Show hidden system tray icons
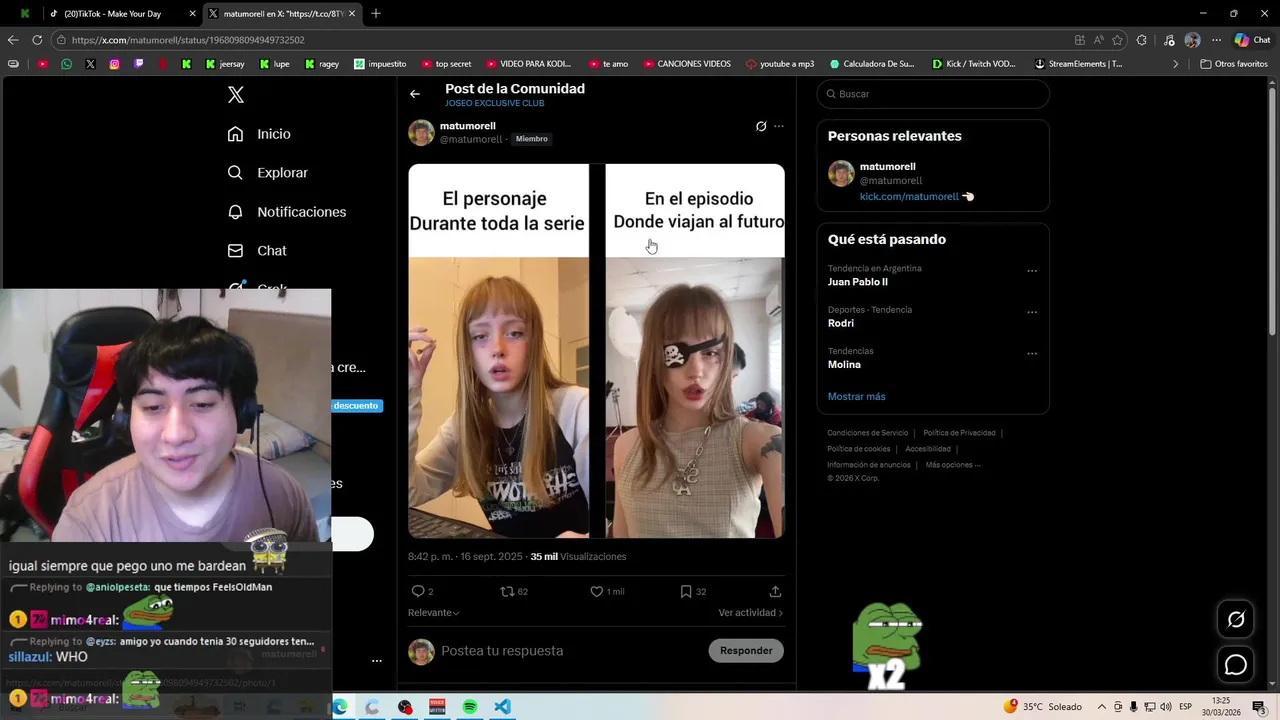 click(x=1102, y=707)
